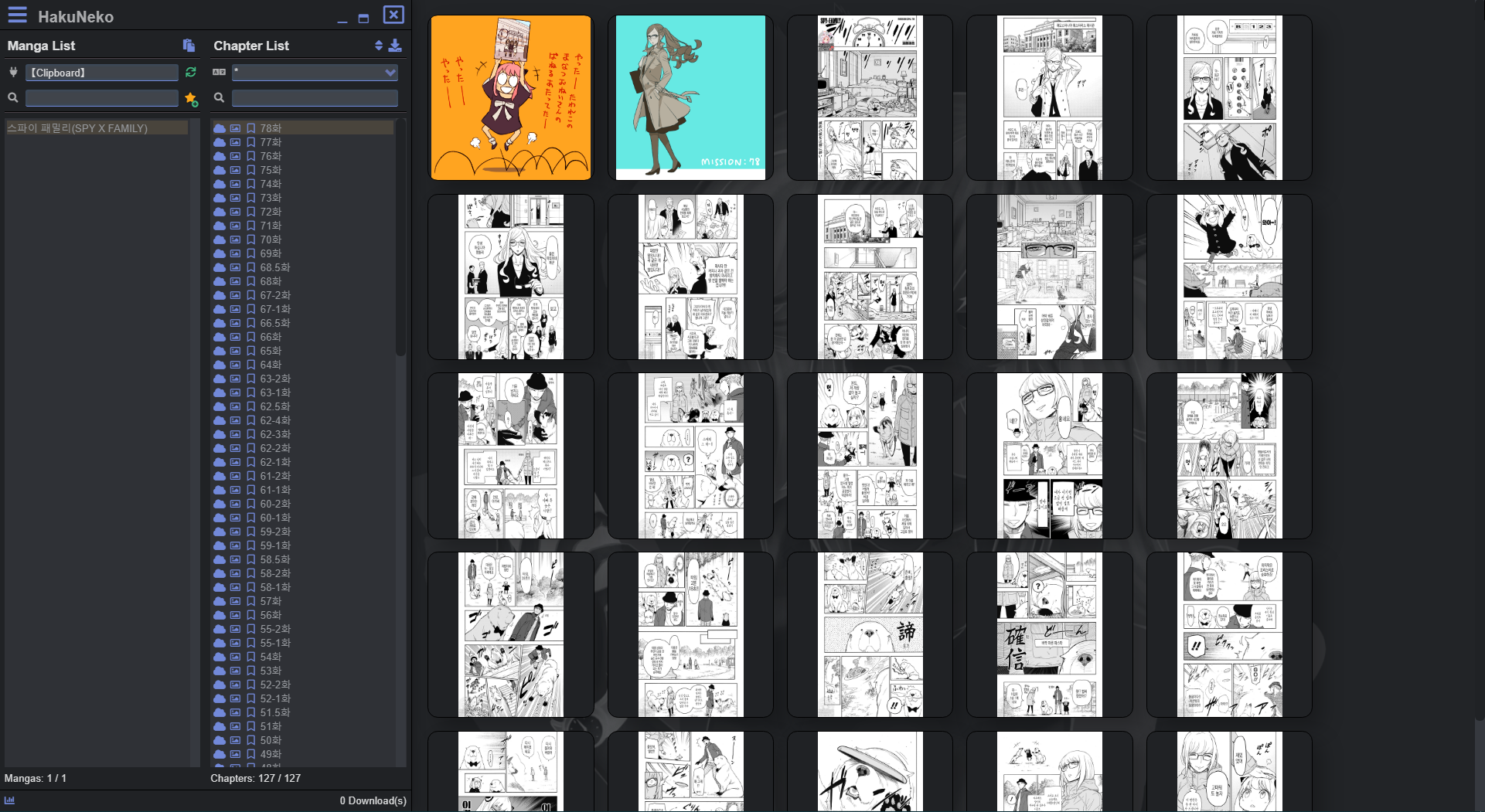Image resolution: width=1485 pixels, height=812 pixels.
Task: Click cloud download icon for chapter 70화
Action: [220, 240]
